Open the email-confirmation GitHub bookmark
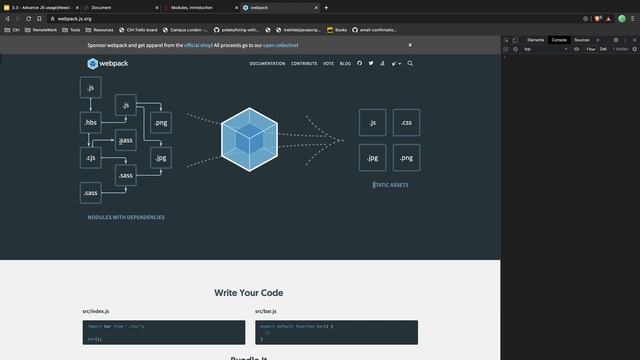The image size is (640, 360). point(374,30)
